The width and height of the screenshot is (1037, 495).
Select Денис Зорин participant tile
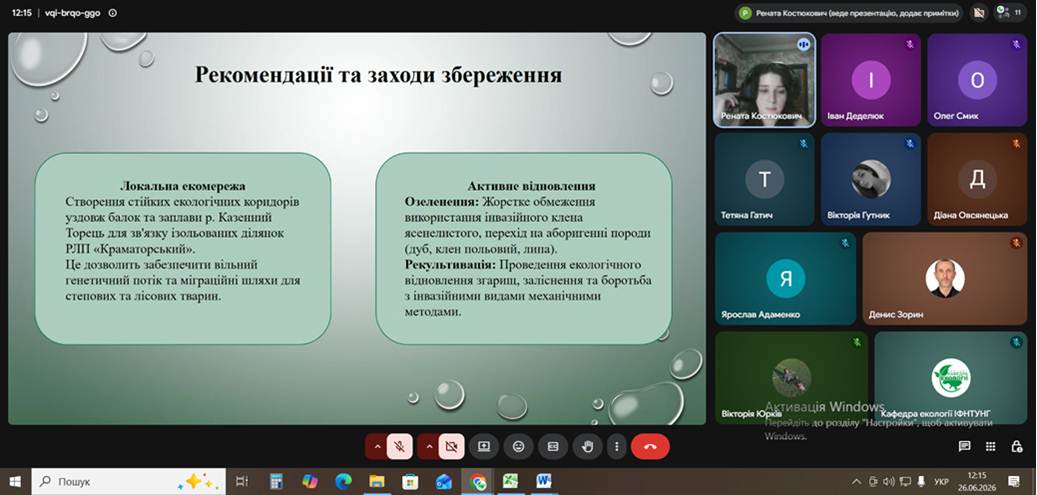944,278
